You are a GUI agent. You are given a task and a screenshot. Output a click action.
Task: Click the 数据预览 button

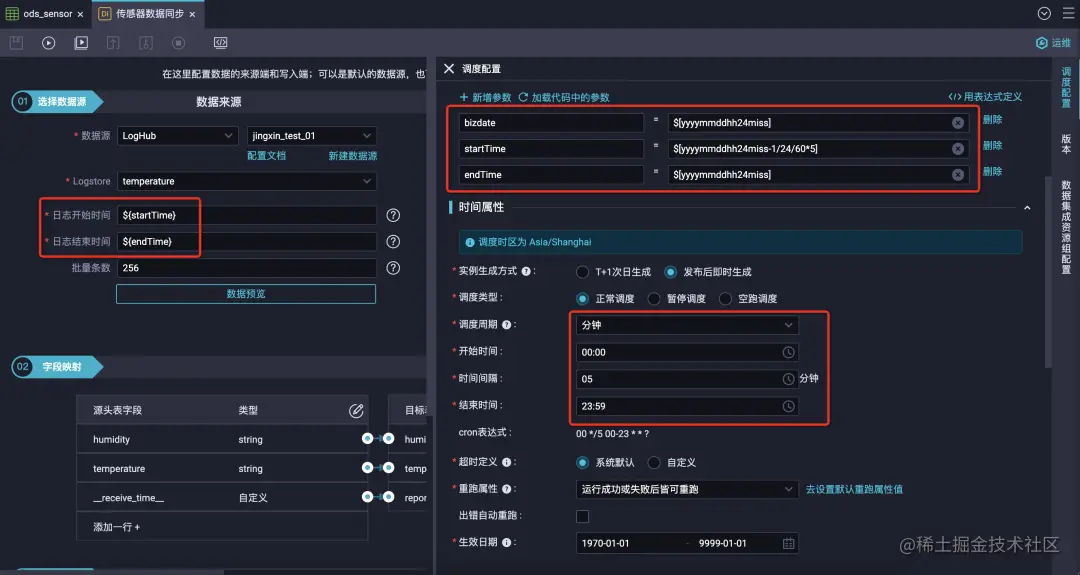coord(246,294)
